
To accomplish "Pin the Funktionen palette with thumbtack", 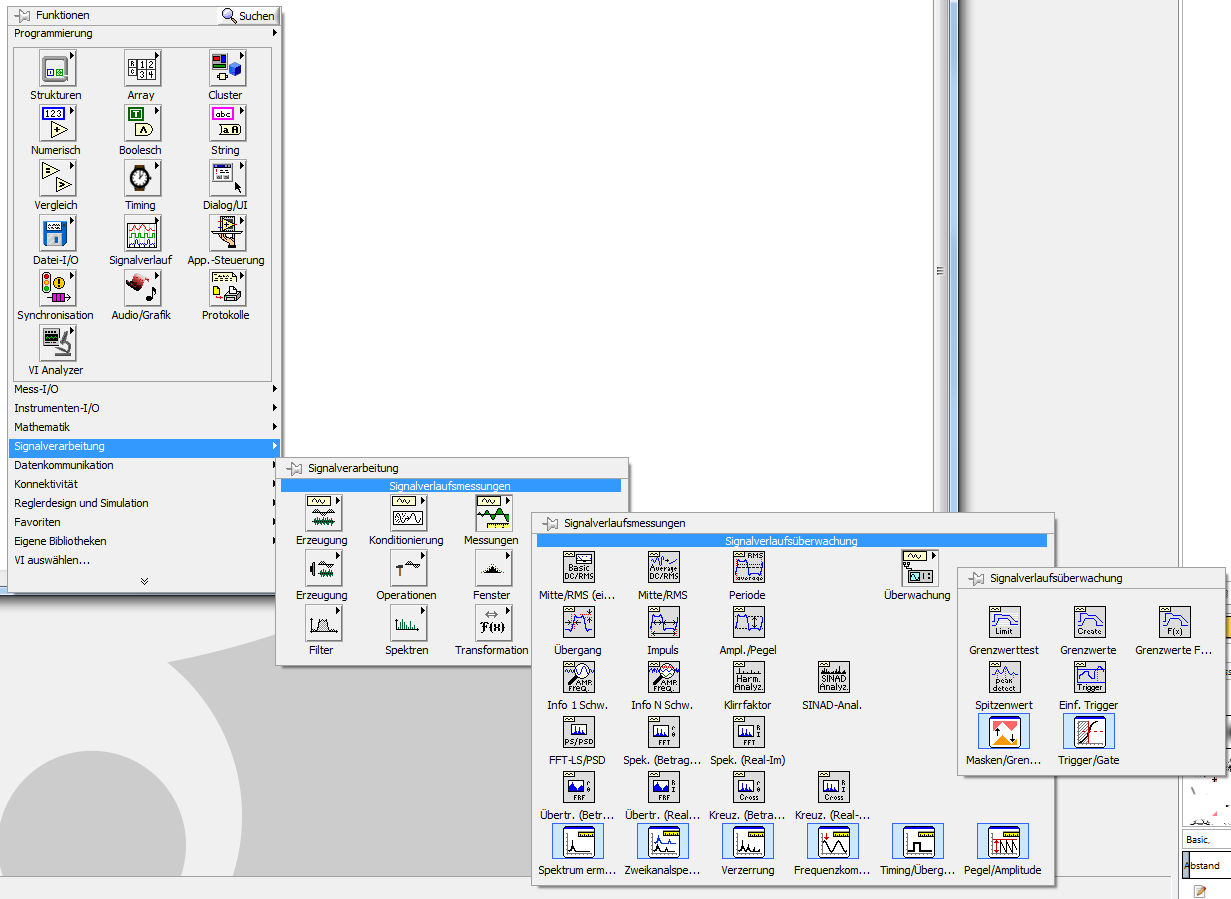I will click(x=23, y=15).
